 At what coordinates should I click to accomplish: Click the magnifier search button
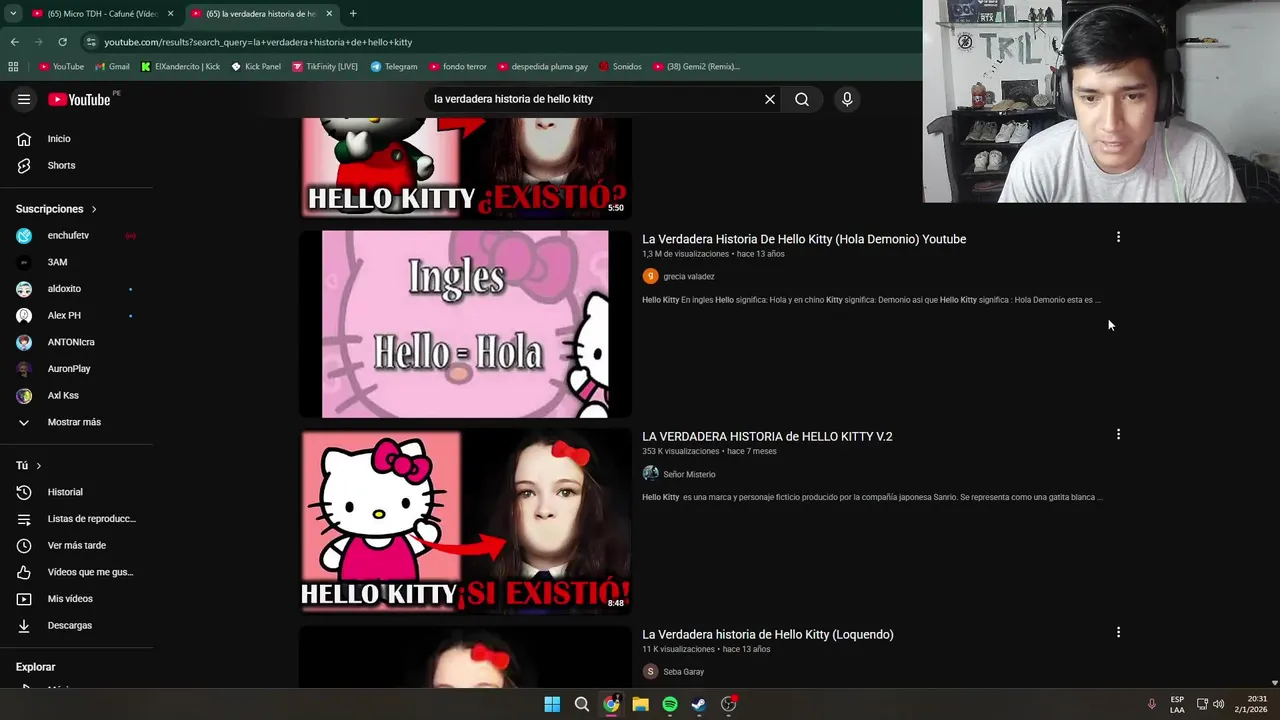pos(802,99)
